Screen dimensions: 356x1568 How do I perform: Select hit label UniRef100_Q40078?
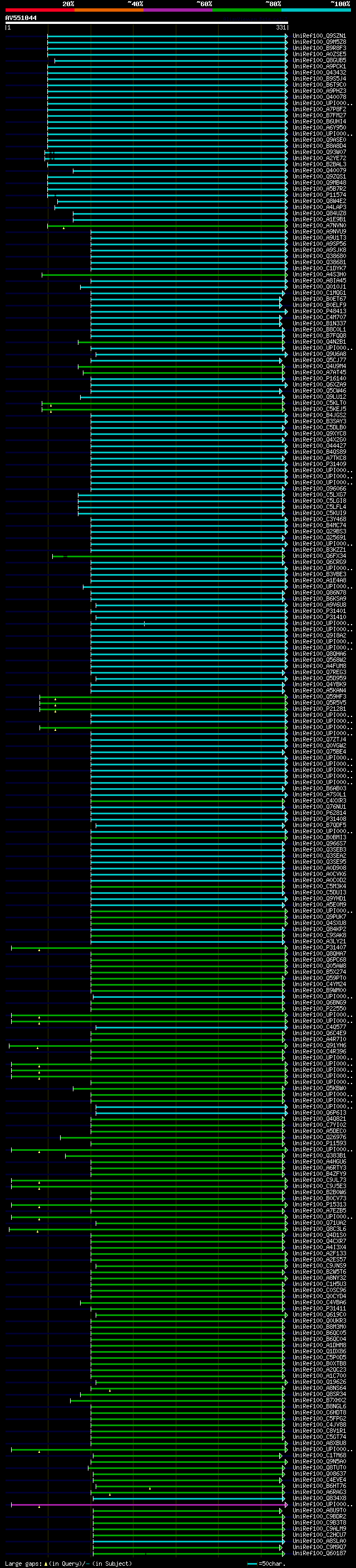pos(319,97)
